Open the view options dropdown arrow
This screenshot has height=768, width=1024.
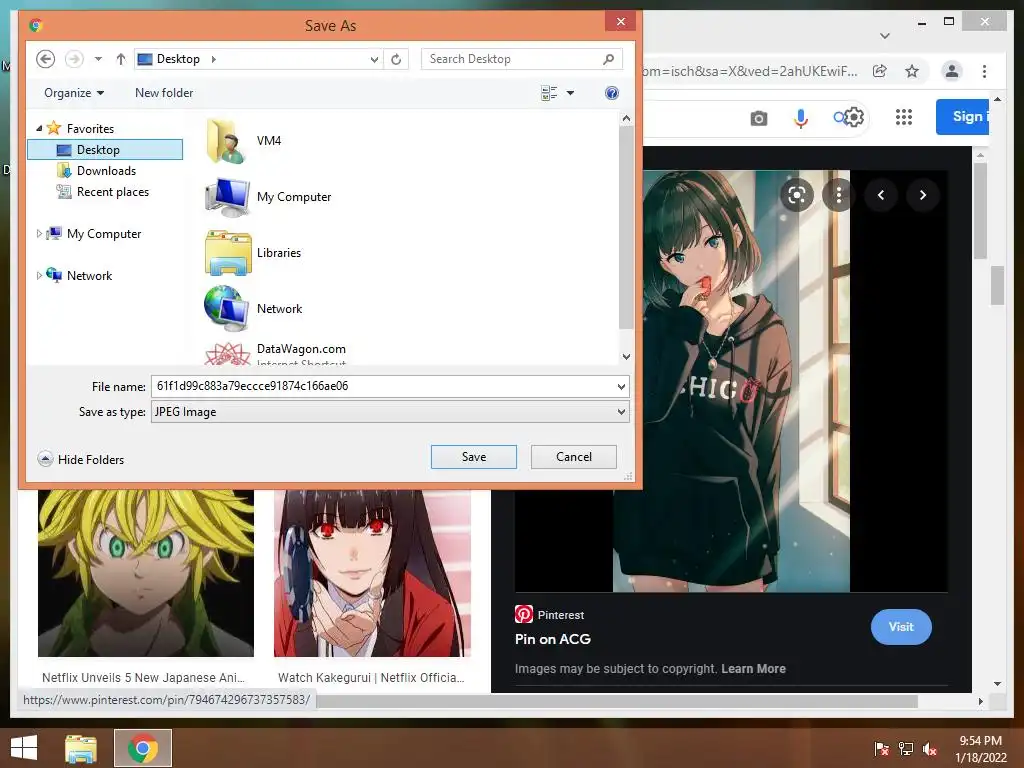tap(570, 93)
